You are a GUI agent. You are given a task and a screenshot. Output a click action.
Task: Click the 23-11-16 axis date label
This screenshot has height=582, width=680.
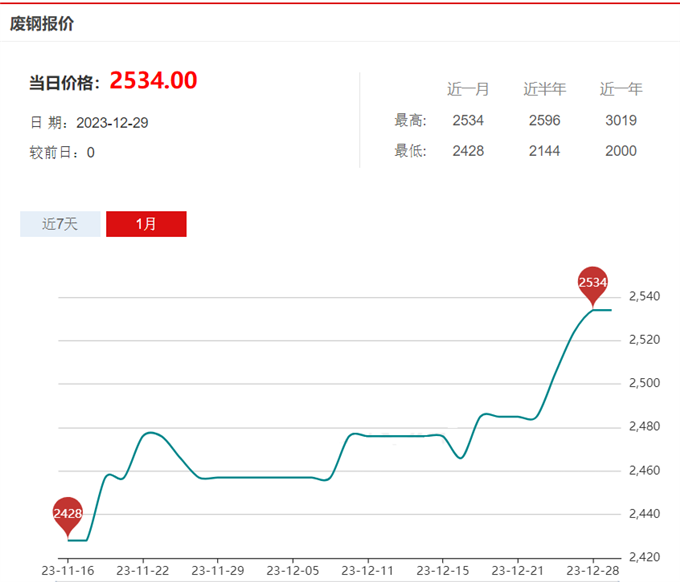pyautogui.click(x=68, y=571)
